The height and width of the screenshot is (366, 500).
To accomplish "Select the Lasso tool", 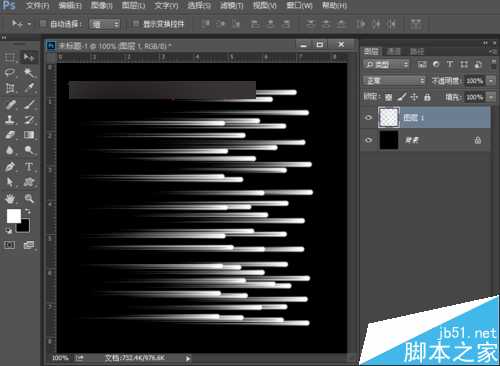I will click(10, 73).
